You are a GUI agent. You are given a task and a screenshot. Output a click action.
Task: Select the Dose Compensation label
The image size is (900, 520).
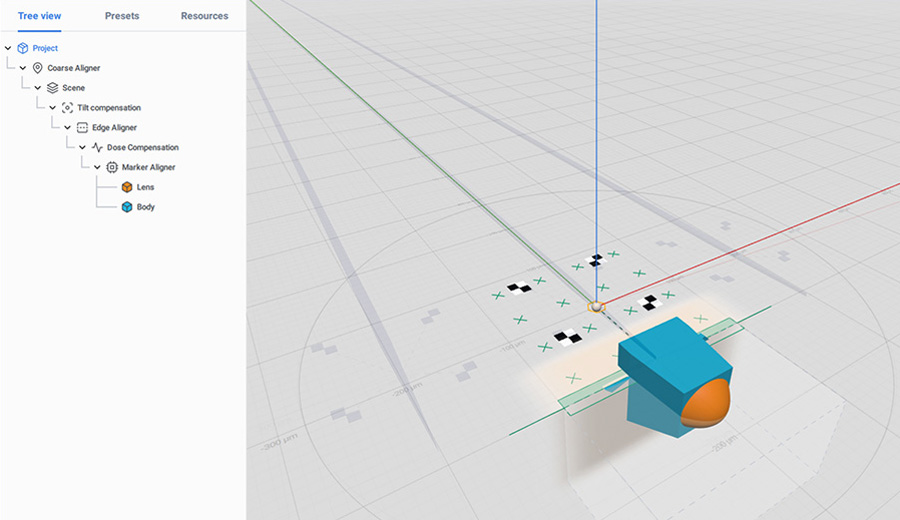click(x=142, y=148)
